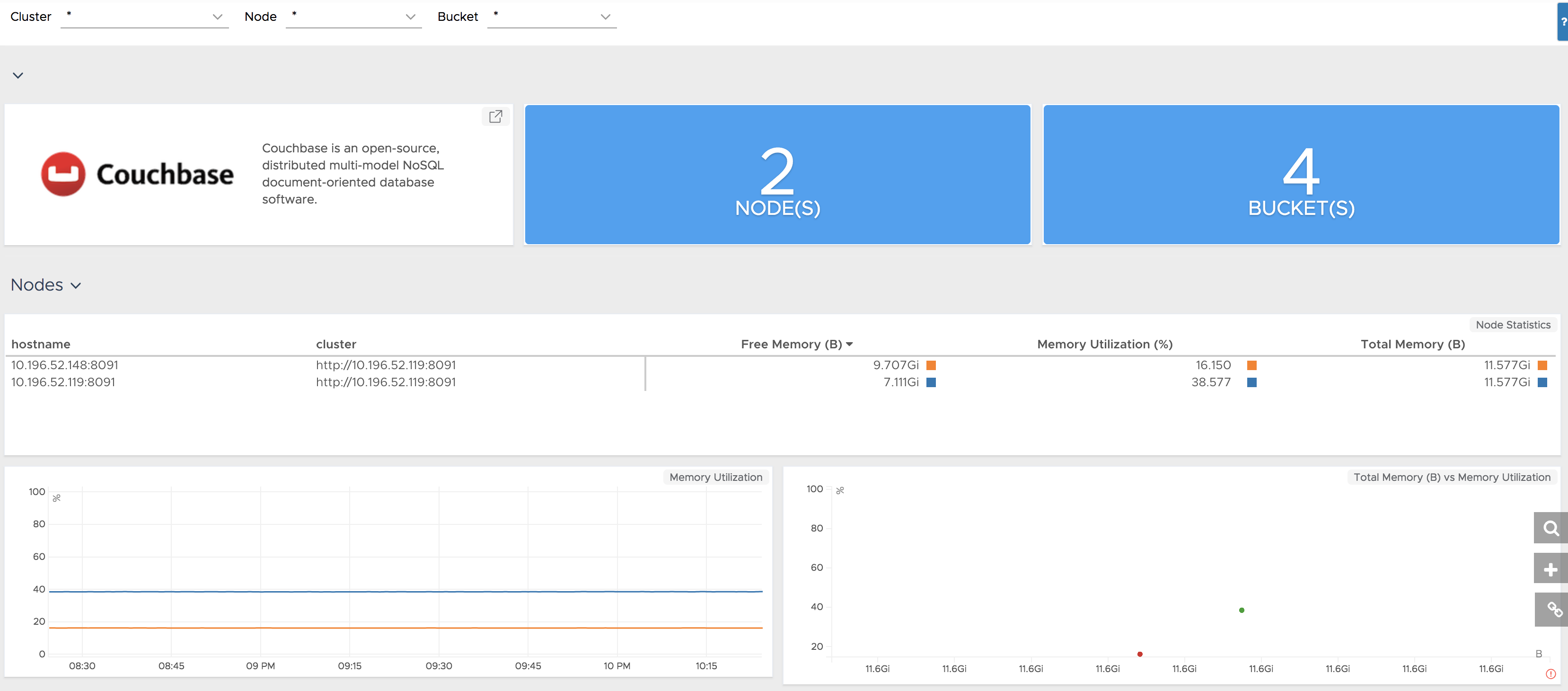Screen dimensions: 1568x691
Task: Click the 10 PM time axis label
Action: 617,665
